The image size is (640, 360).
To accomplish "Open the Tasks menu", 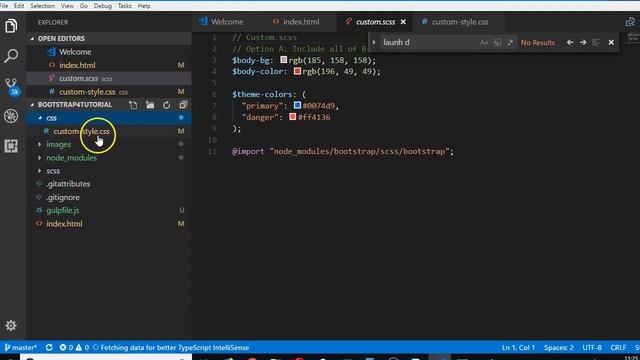I will (124, 6).
